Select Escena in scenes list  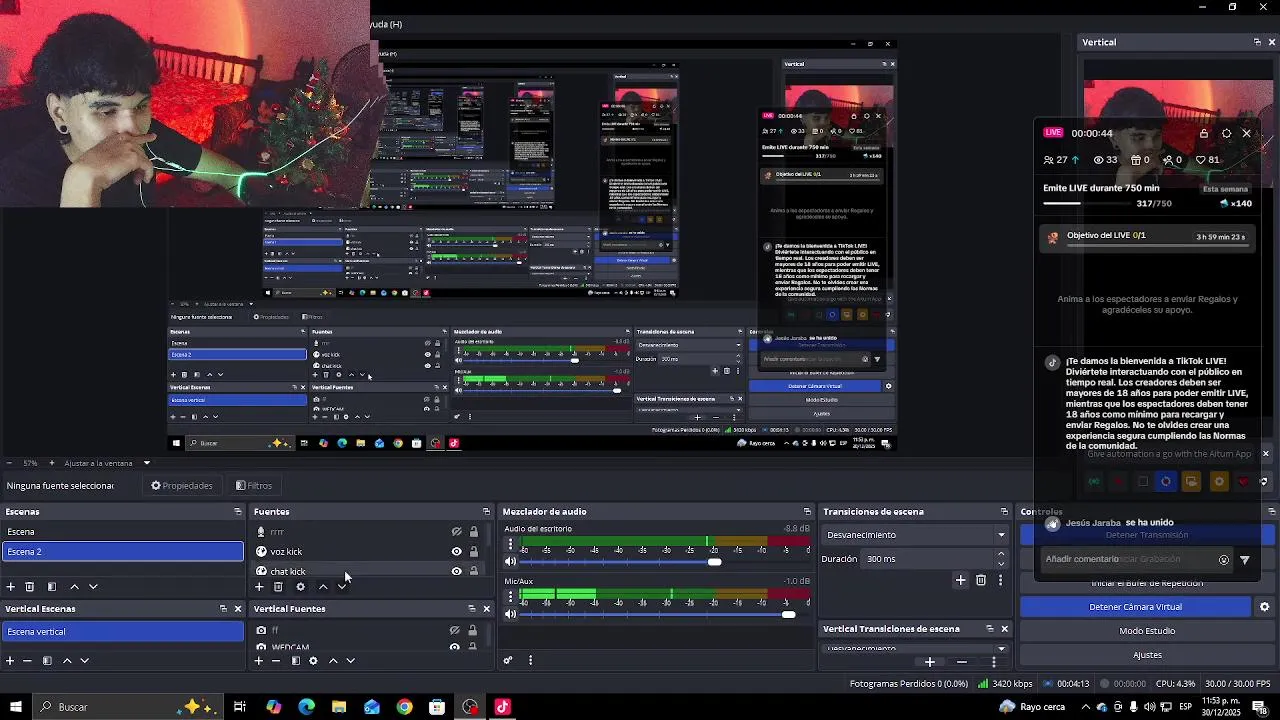tap(122, 532)
